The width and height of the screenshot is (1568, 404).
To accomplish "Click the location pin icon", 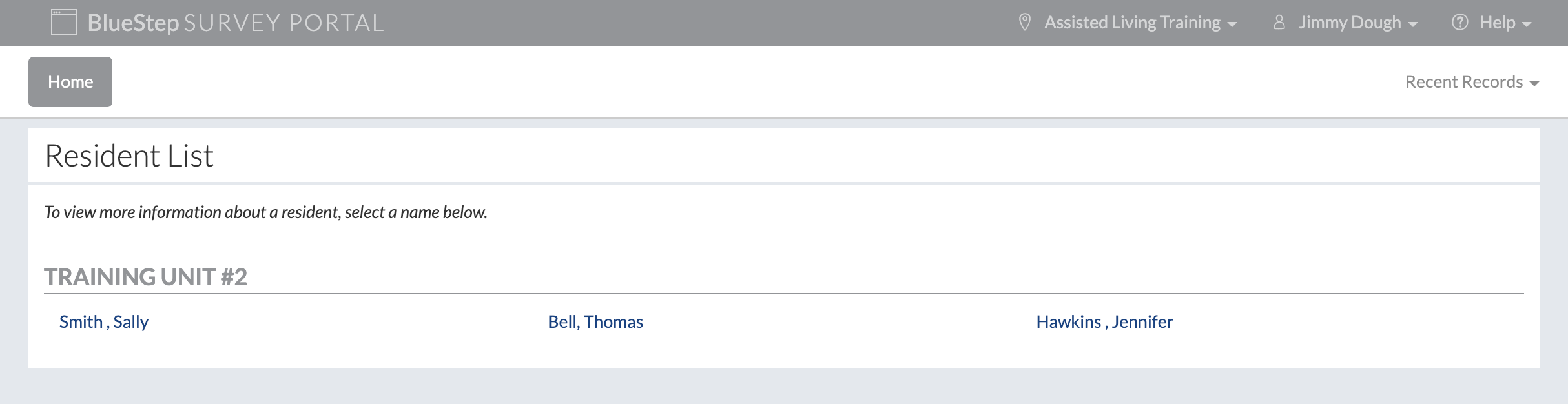I will pos(1024,22).
